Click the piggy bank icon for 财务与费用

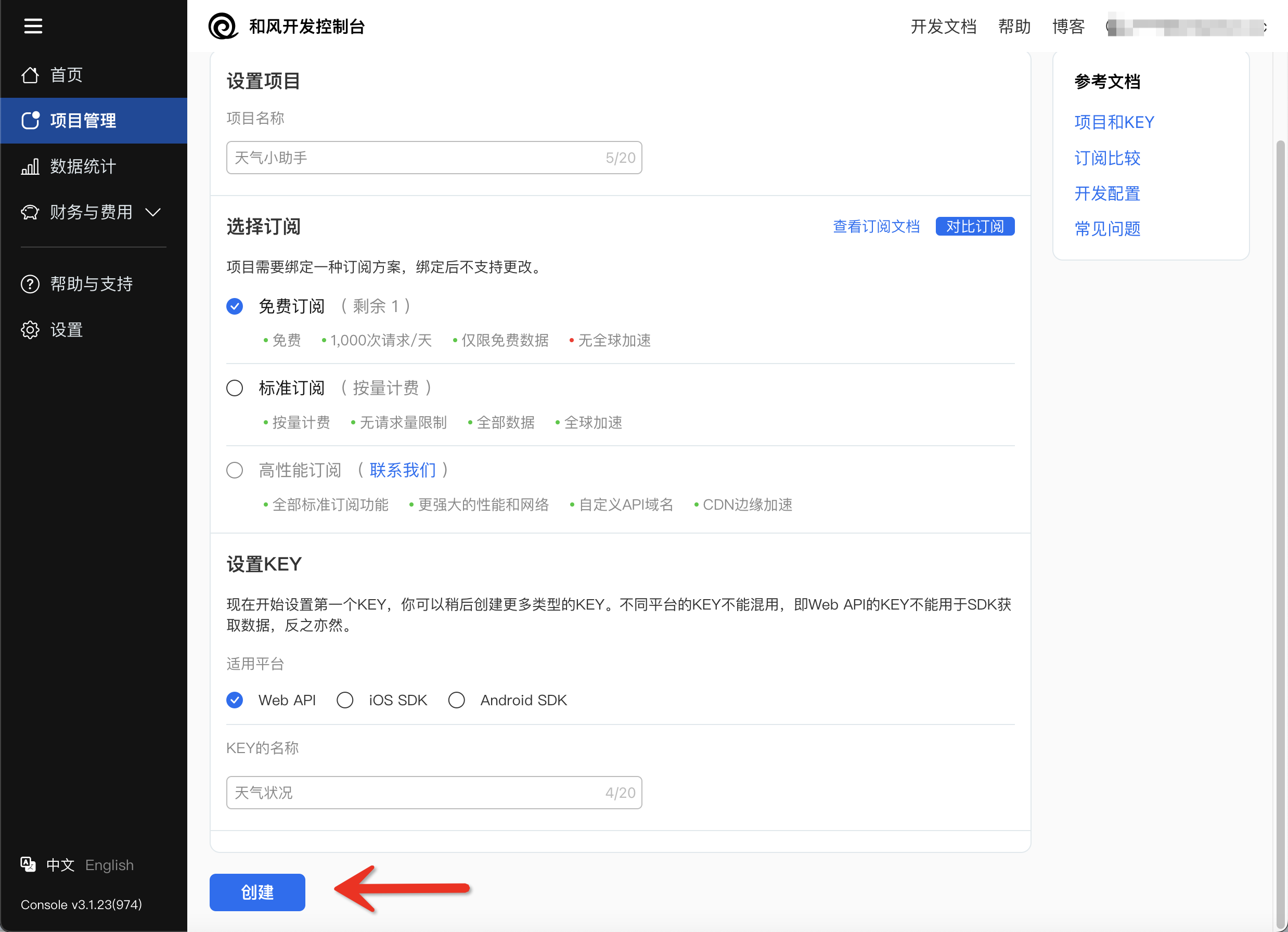[x=30, y=212]
